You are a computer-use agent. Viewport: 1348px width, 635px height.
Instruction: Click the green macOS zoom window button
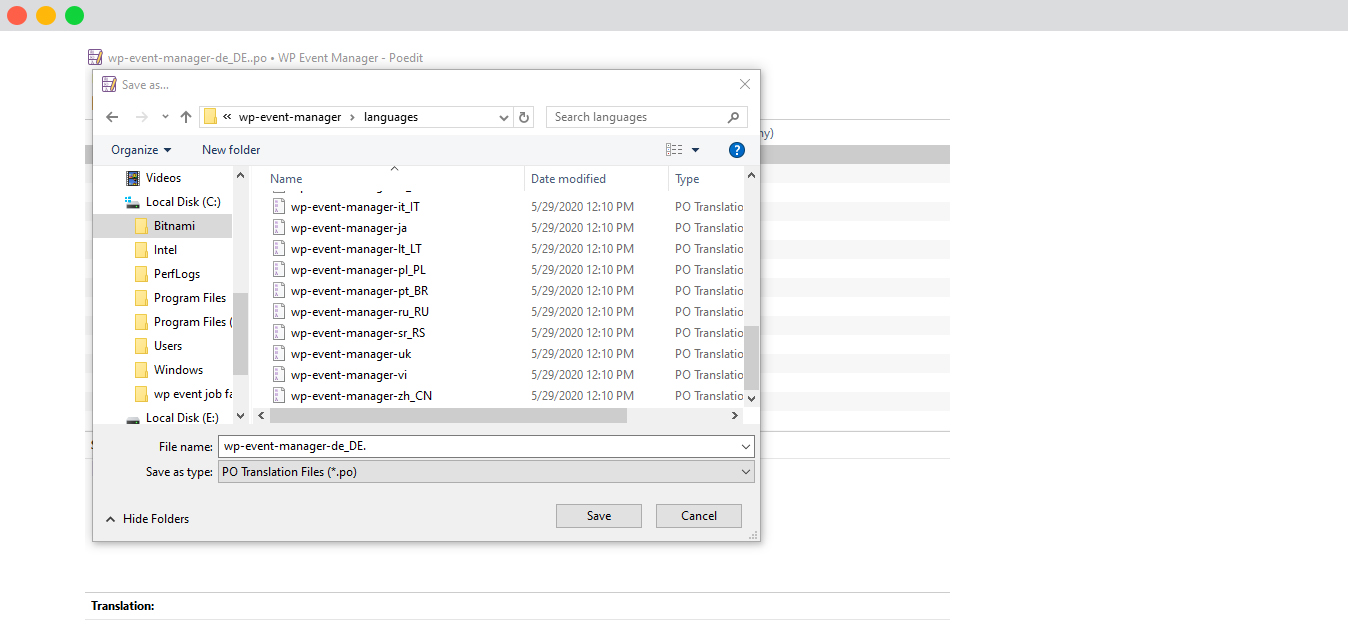click(x=75, y=15)
